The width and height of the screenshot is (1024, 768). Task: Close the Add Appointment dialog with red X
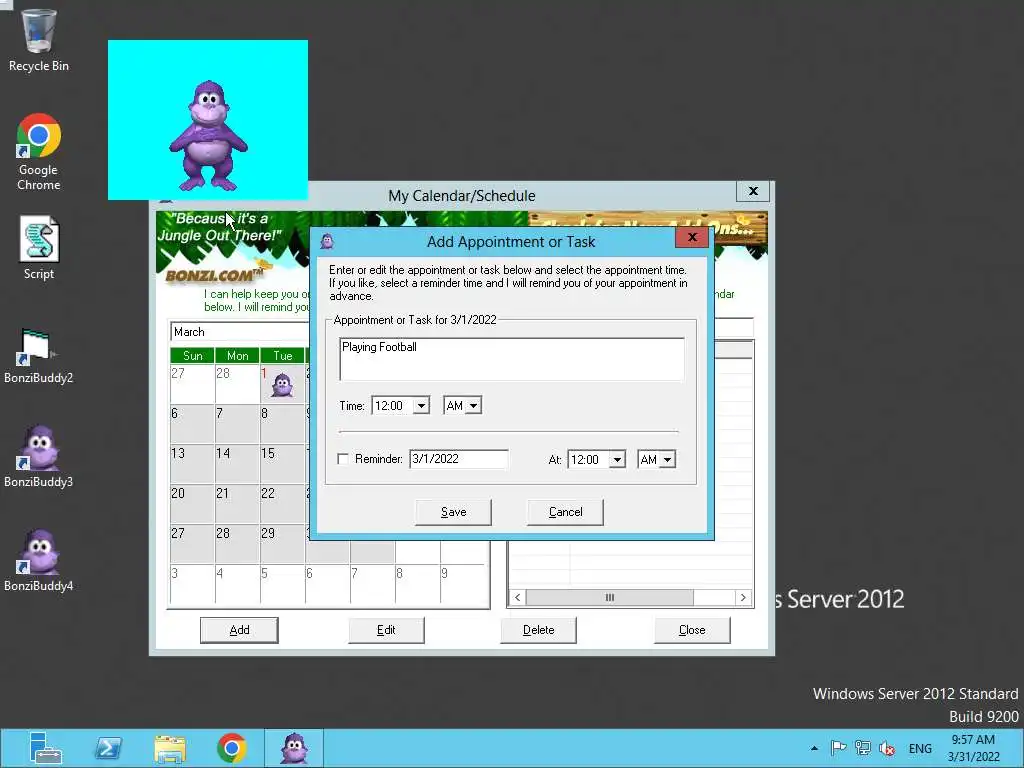pos(692,237)
